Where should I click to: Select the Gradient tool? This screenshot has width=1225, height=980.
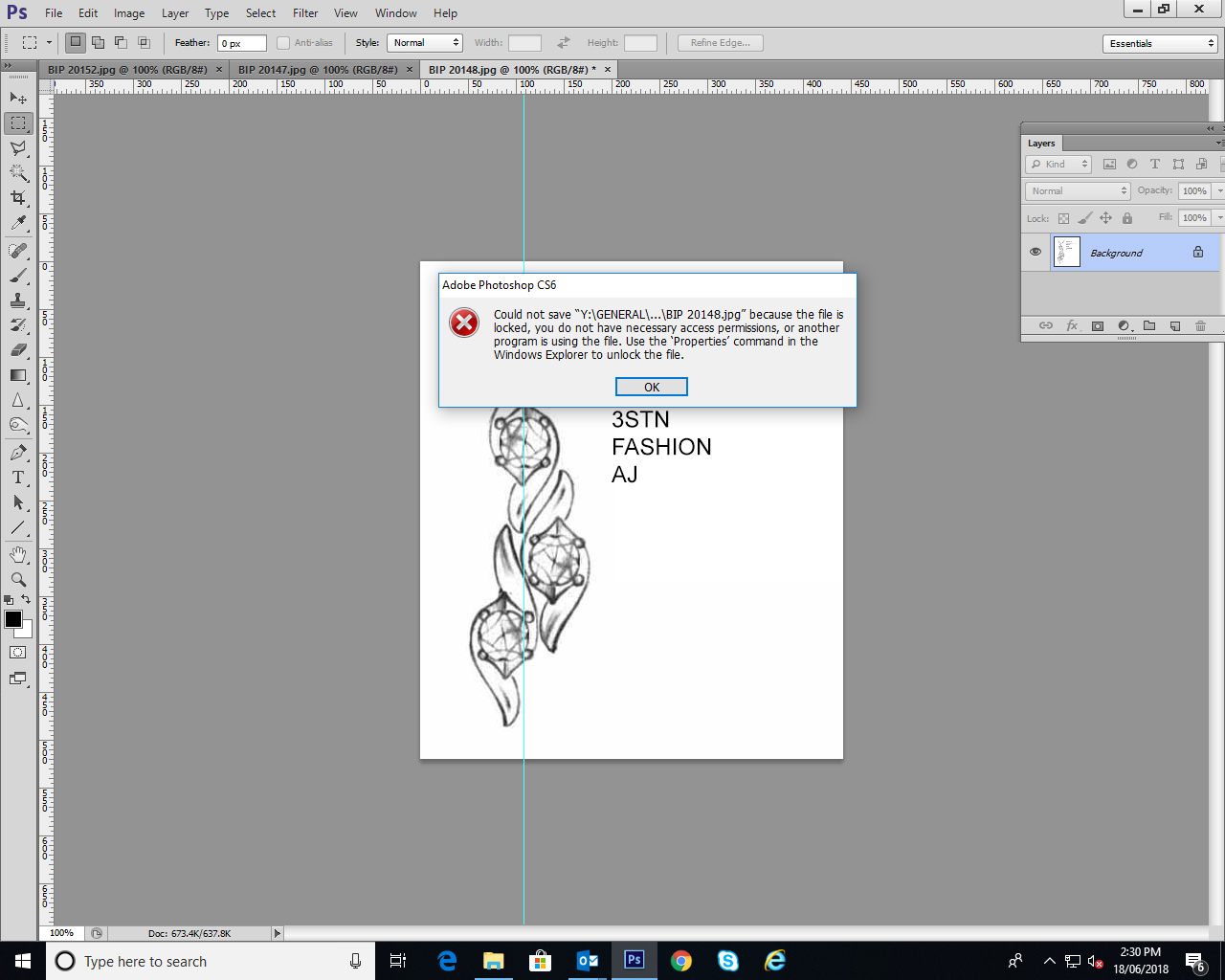(18, 375)
